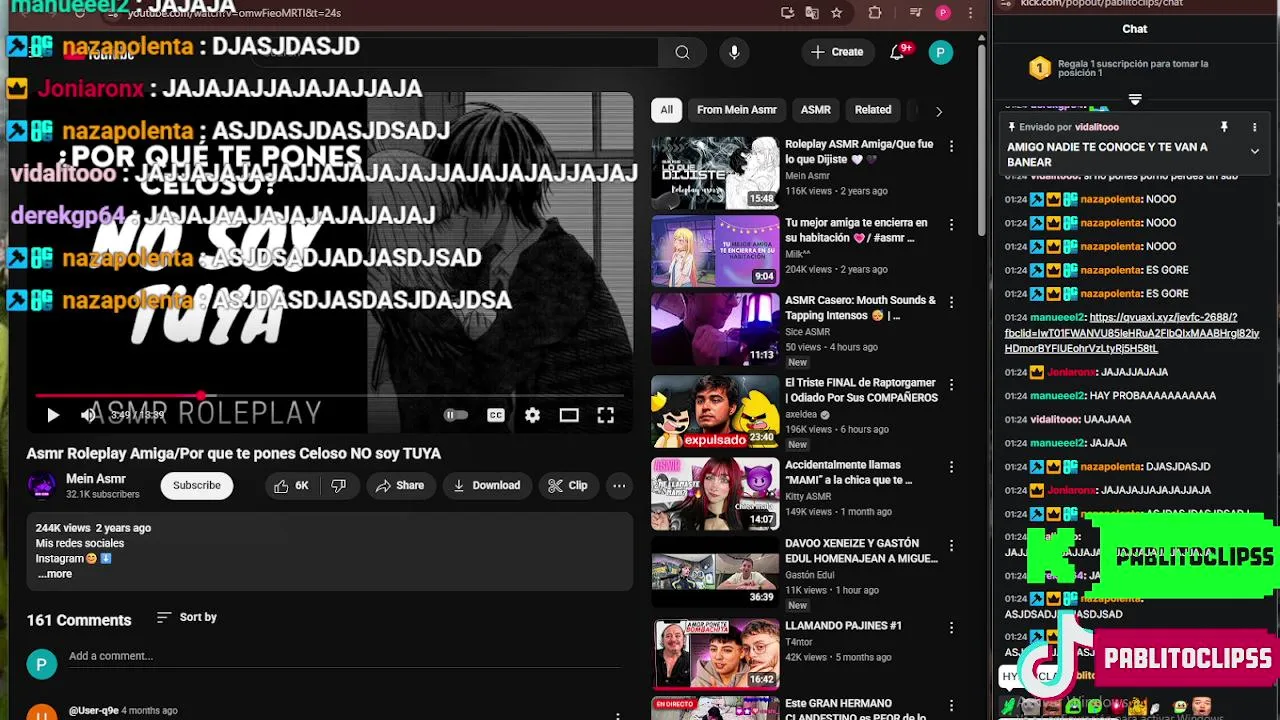Mute the video player volume
Screen dimensions: 1280x720
88,415
